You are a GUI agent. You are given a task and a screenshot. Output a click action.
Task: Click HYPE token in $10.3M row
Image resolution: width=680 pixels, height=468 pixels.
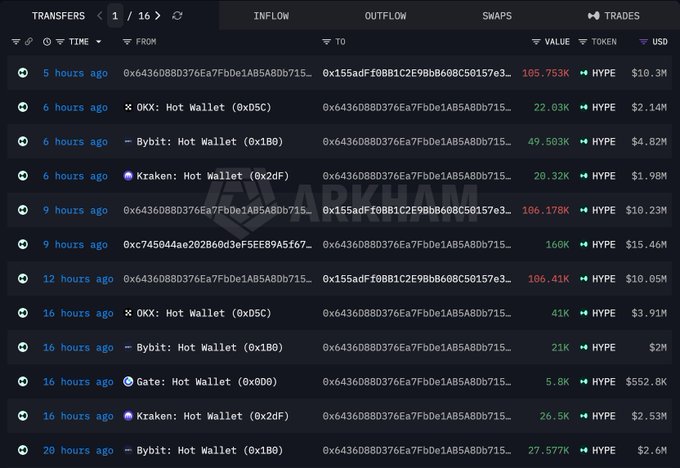(x=598, y=73)
